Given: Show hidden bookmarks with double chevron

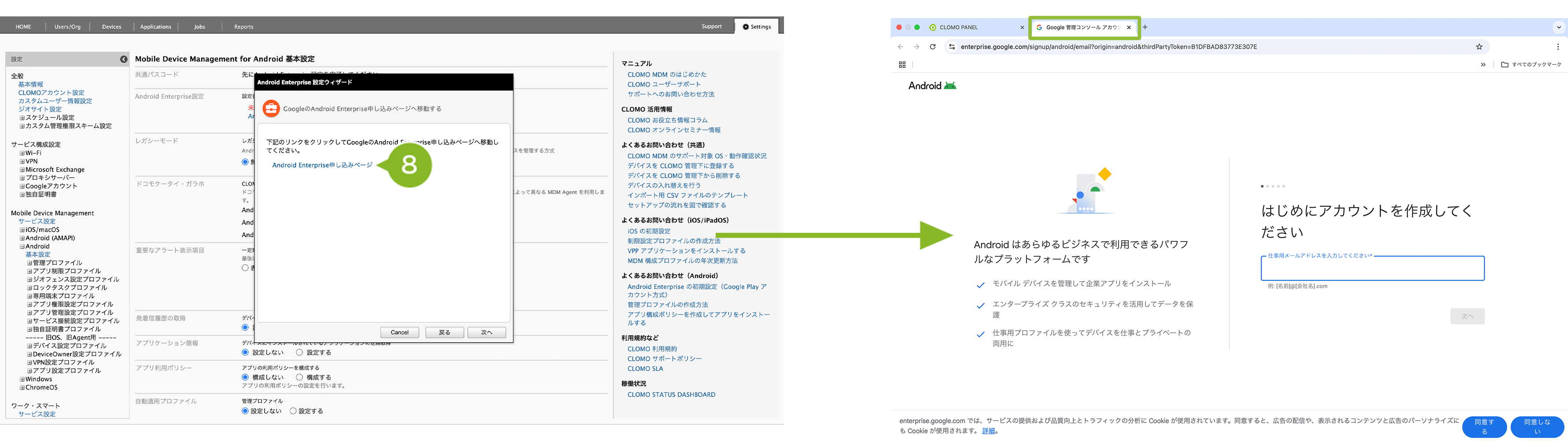Looking at the screenshot, I should [1483, 64].
